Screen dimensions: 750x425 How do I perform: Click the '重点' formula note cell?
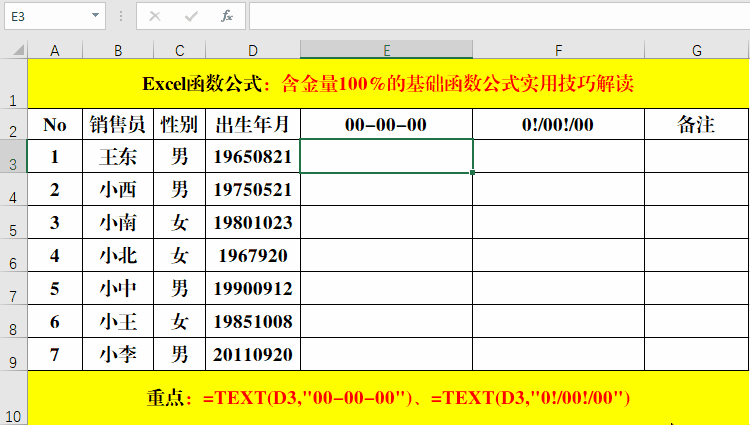click(388, 398)
